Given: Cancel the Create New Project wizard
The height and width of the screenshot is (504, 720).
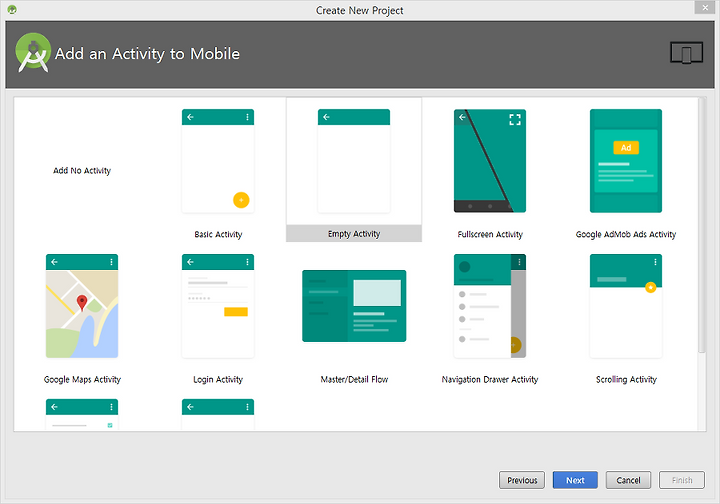Looking at the screenshot, I should pyautogui.click(x=628, y=480).
